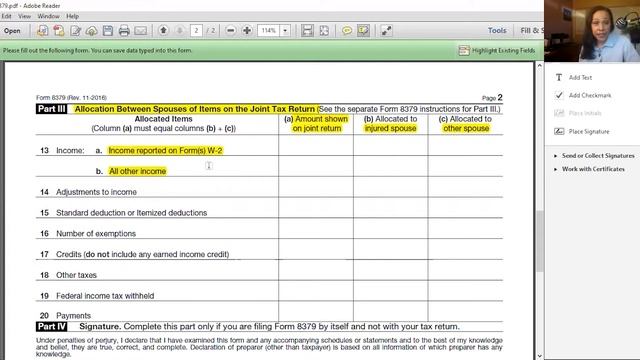Click line 19 tax withheld column (a) field
The height and width of the screenshot is (360, 640).
tap(316, 291)
